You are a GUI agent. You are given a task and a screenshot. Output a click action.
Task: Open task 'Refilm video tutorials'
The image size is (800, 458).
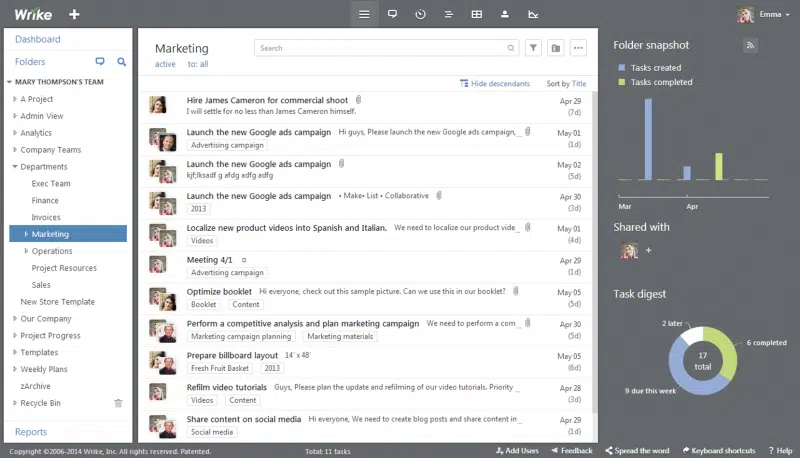(227, 388)
